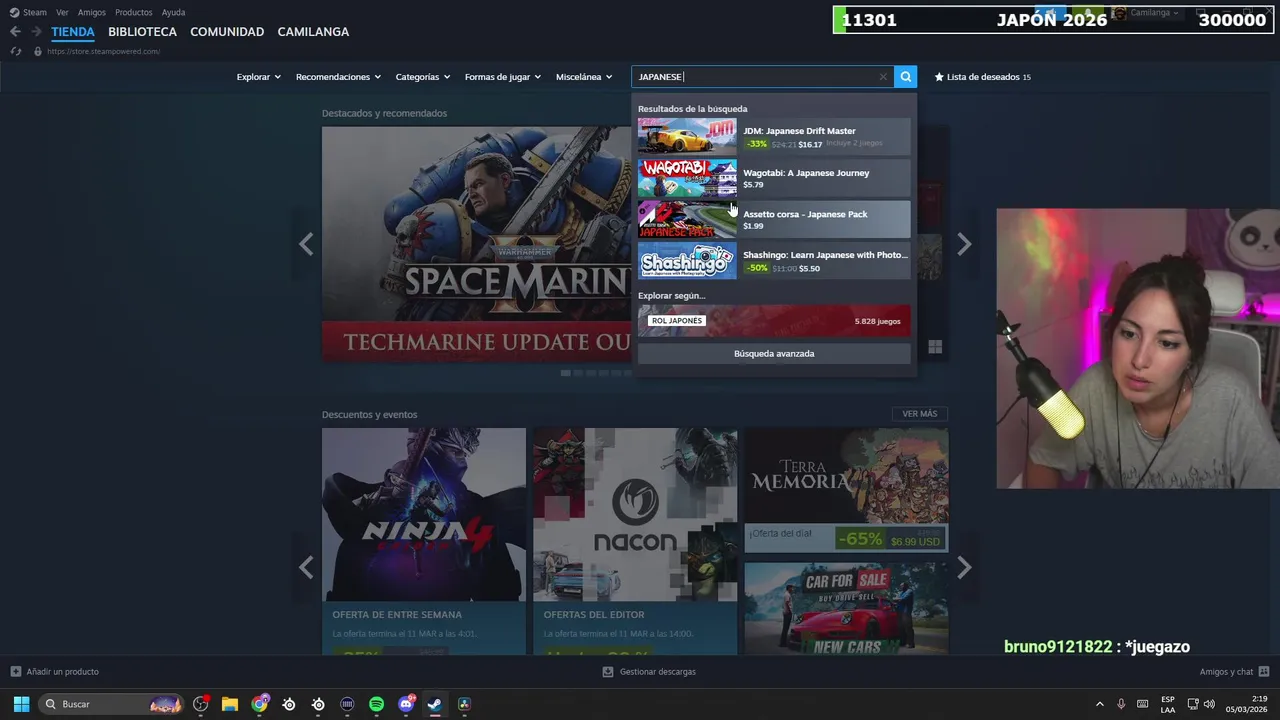Viewport: 1280px width, 720px height.
Task: Switch the ESP LAA input language
Action: [x=1168, y=704]
